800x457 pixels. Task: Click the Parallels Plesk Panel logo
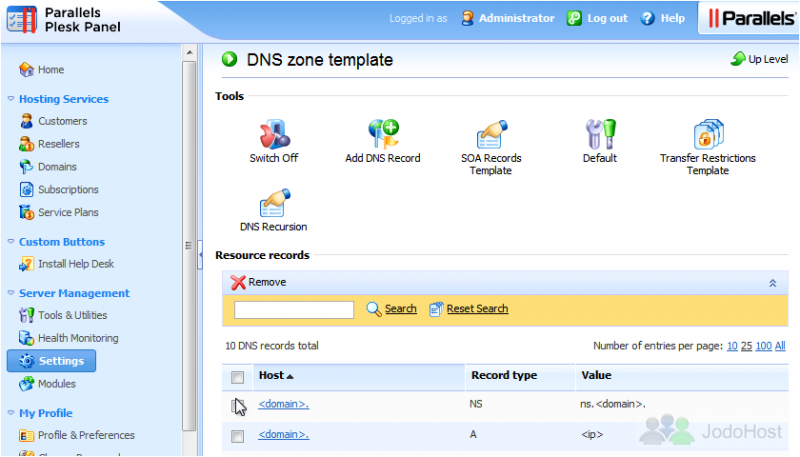tap(64, 20)
